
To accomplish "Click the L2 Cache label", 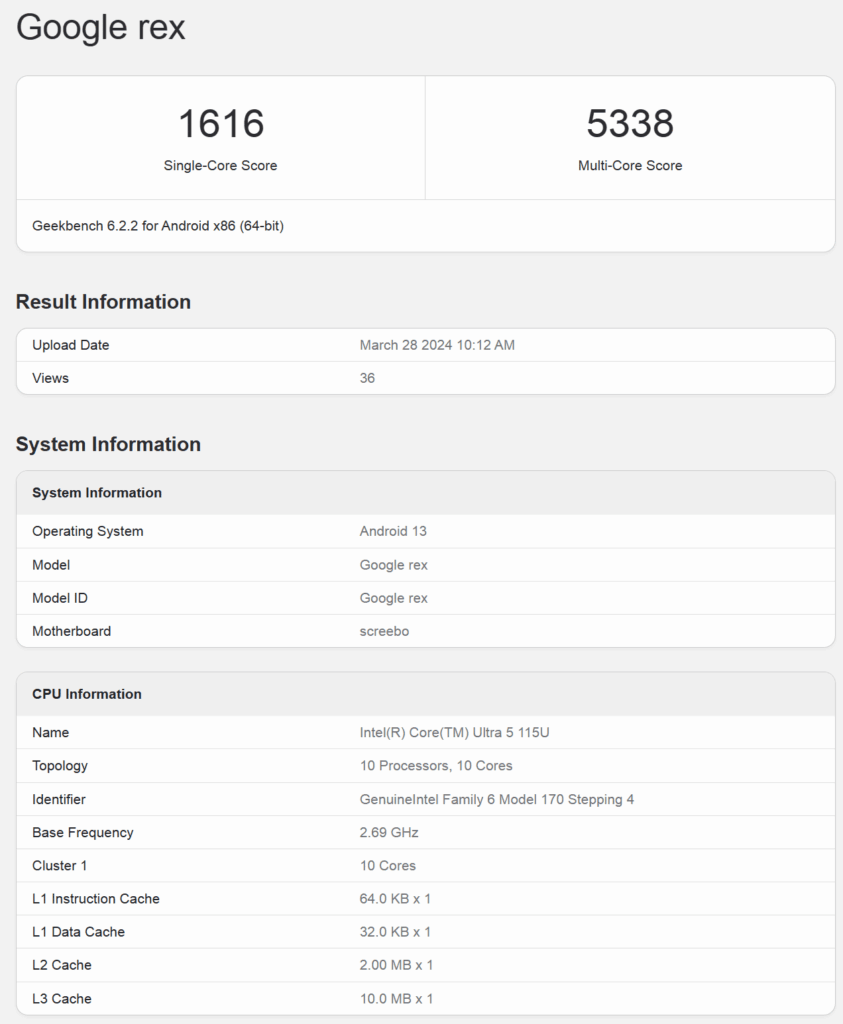I will tap(61, 965).
